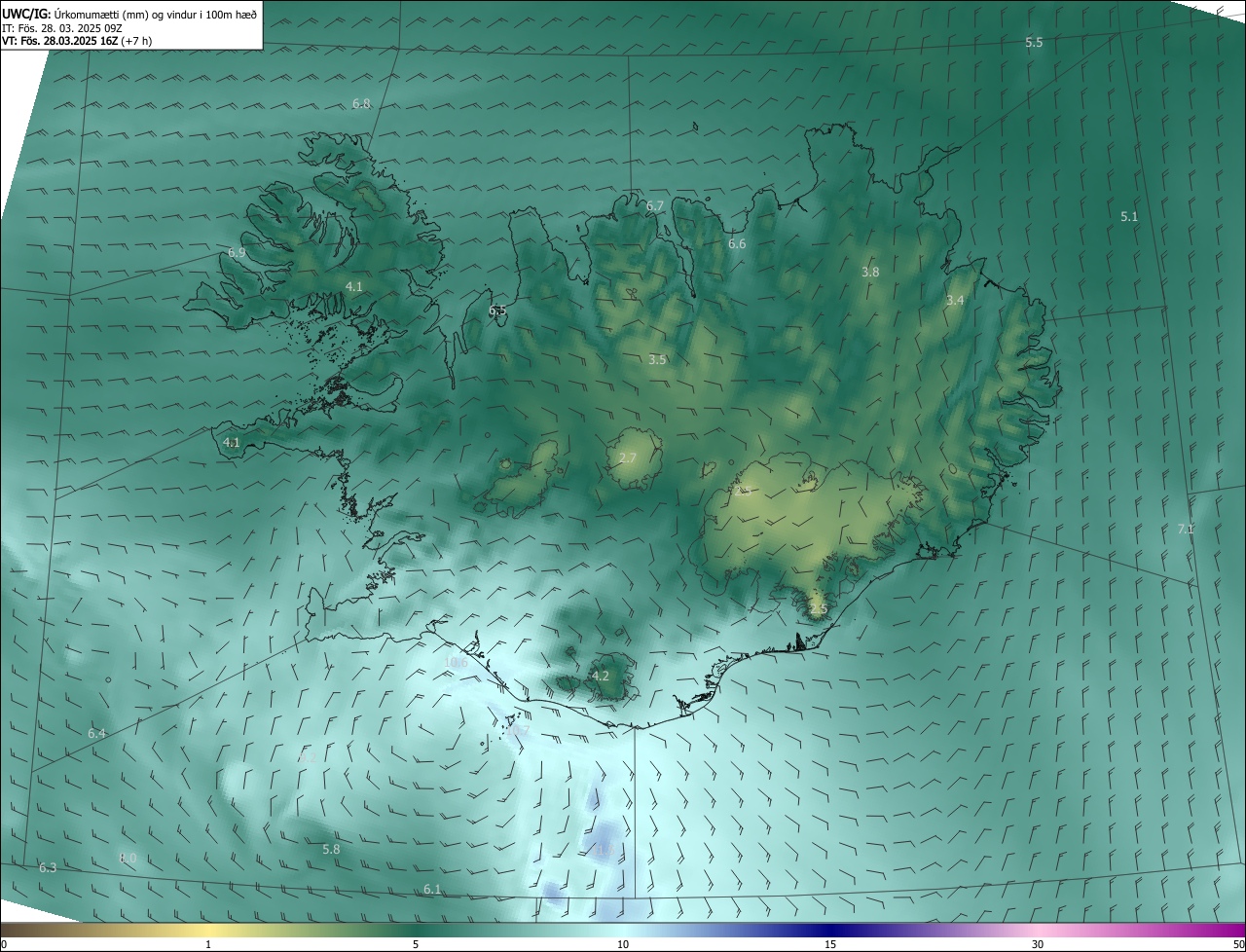Click the legend tick label 15
Image resolution: width=1246 pixels, height=952 pixels.
pyautogui.click(x=830, y=944)
